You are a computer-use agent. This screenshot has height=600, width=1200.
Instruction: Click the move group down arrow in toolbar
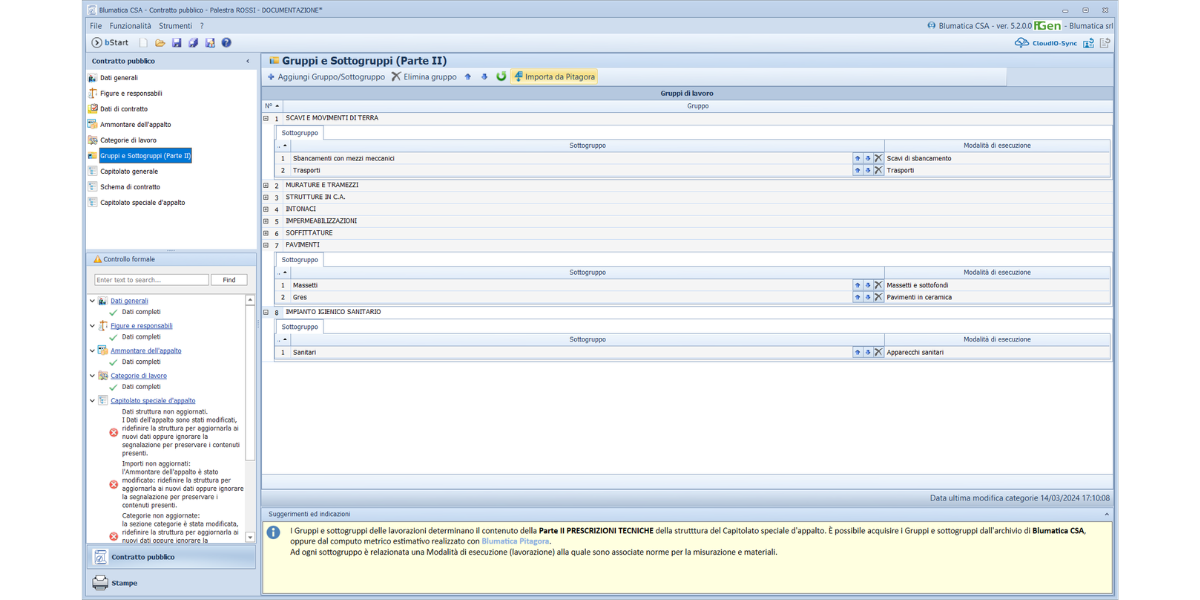[x=484, y=77]
